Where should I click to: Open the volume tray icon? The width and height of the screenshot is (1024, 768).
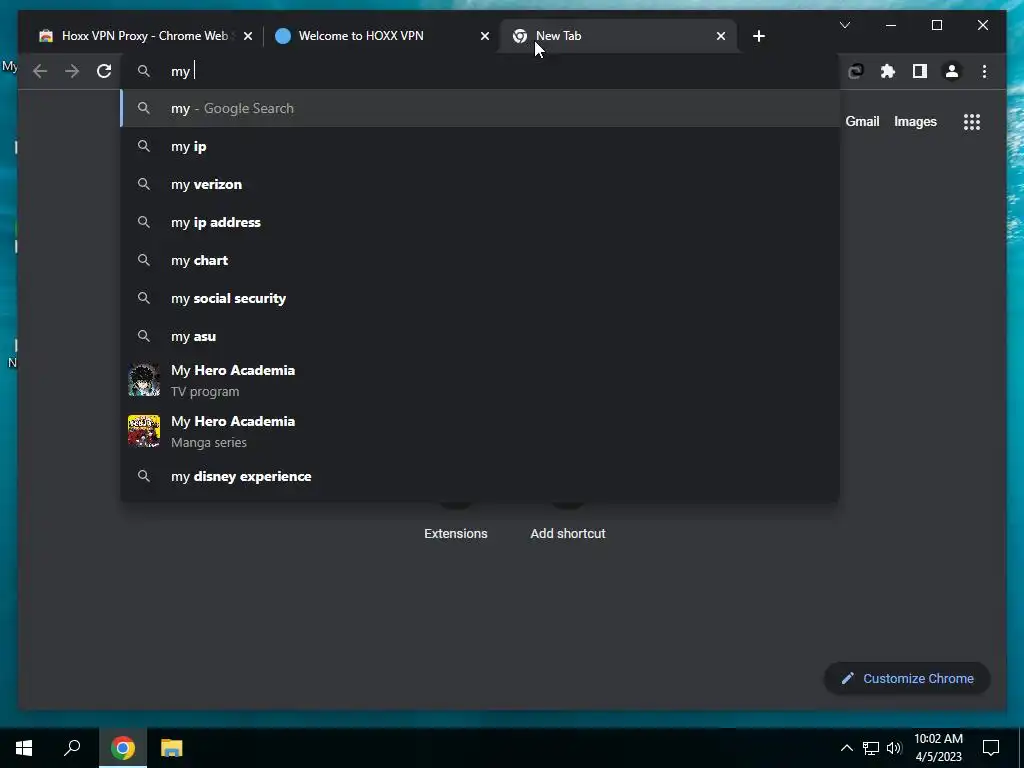click(x=893, y=748)
